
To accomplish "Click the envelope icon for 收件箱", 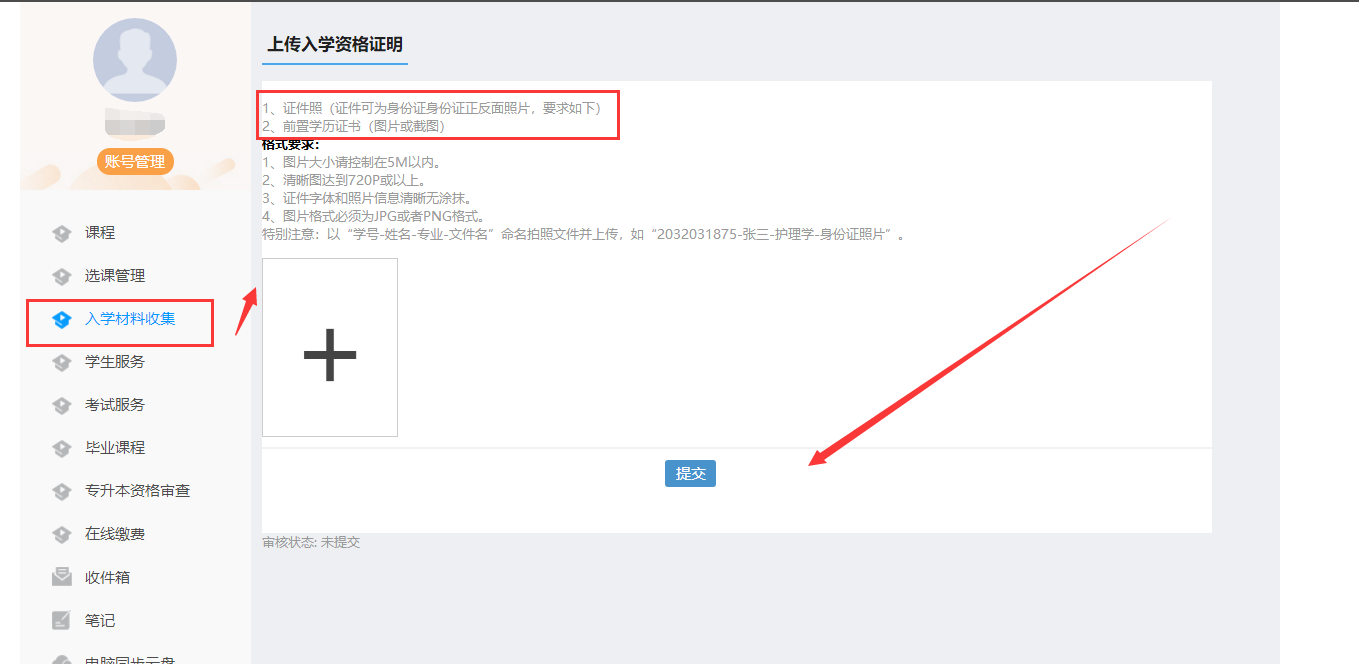I will tap(62, 577).
